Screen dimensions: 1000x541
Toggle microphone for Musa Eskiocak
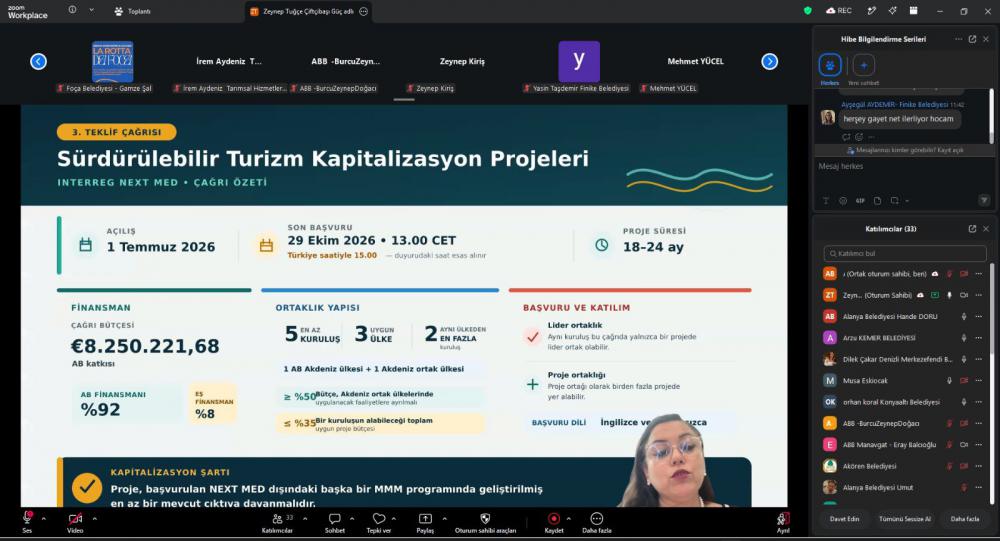[x=950, y=381]
